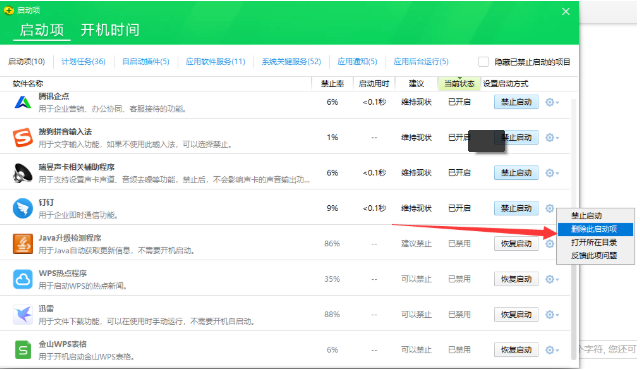Click the 建议 column header
The image size is (640, 370).
tap(416, 84)
